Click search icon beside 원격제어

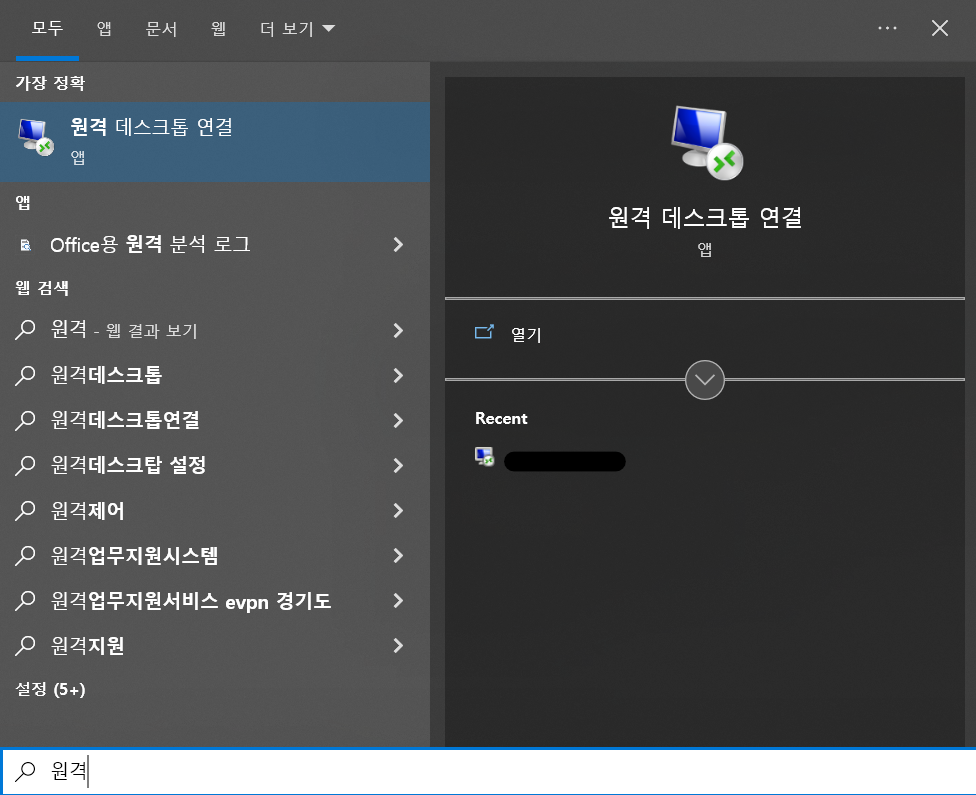pyautogui.click(x=25, y=510)
